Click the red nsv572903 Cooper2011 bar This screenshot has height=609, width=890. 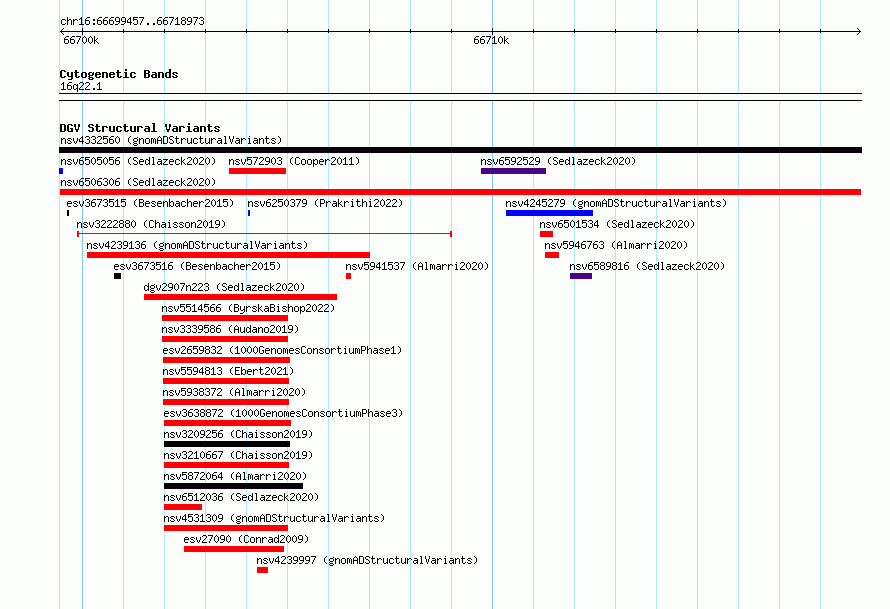point(257,171)
